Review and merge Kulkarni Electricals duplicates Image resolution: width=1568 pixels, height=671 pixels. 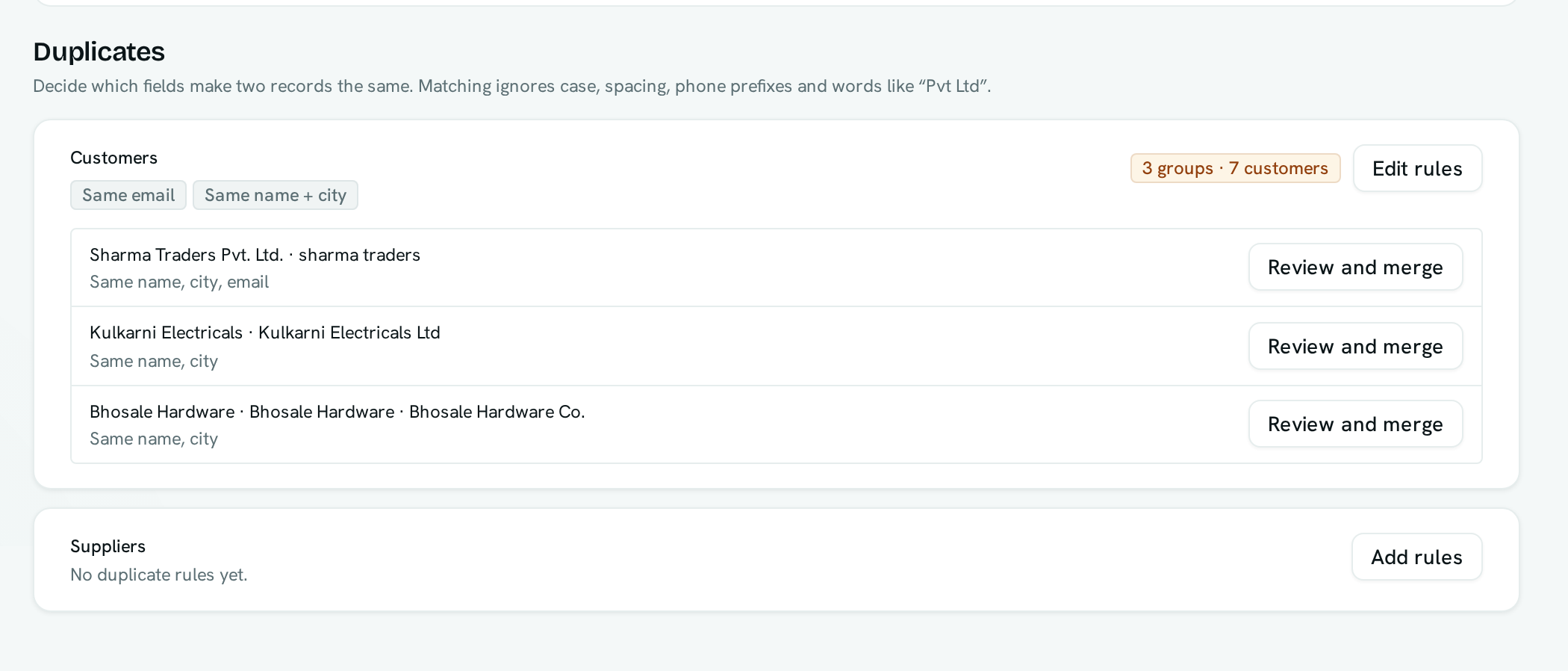pos(1355,346)
